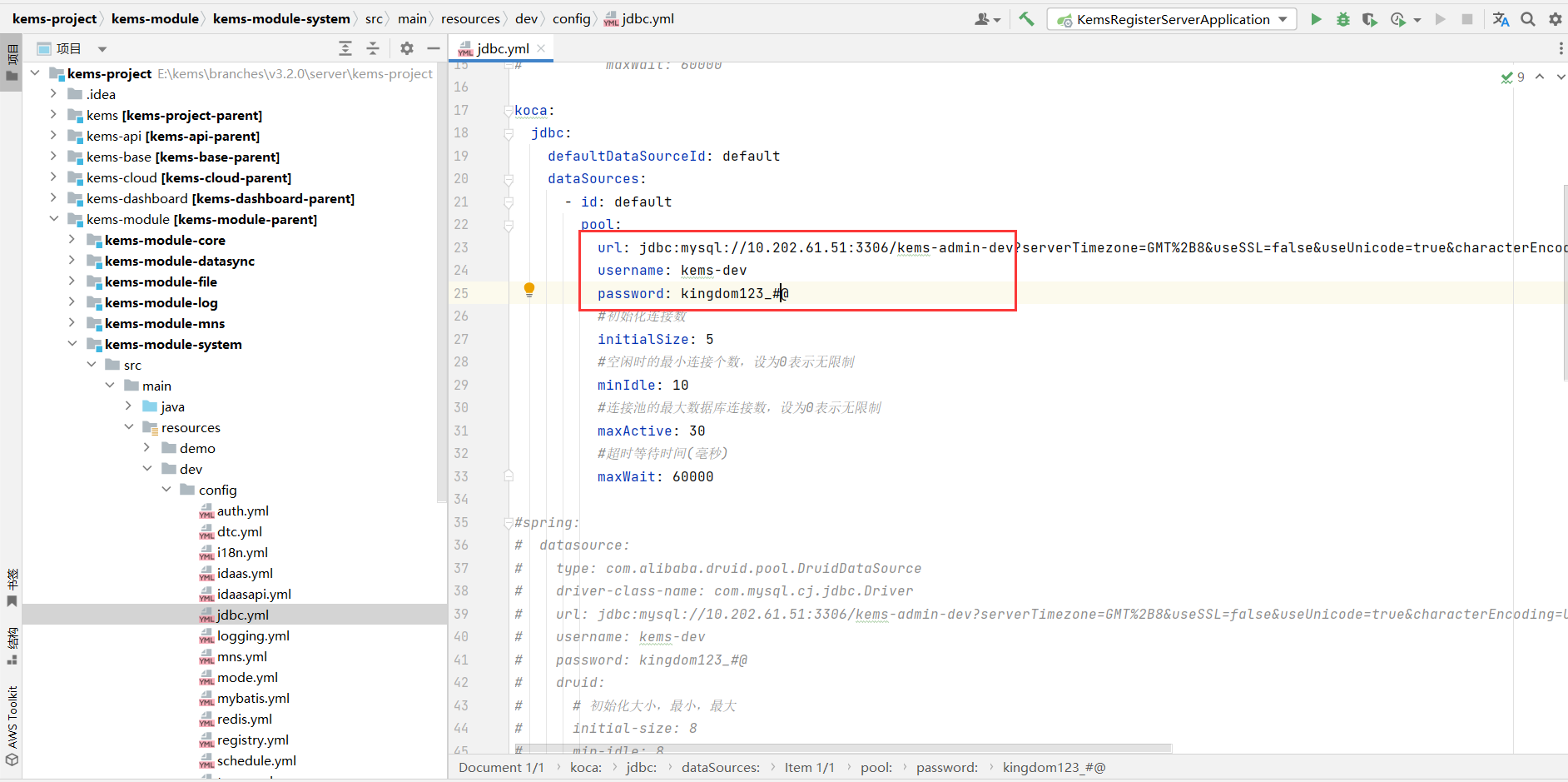Expand the java folder
This screenshot has width=1568, height=782.
(128, 406)
